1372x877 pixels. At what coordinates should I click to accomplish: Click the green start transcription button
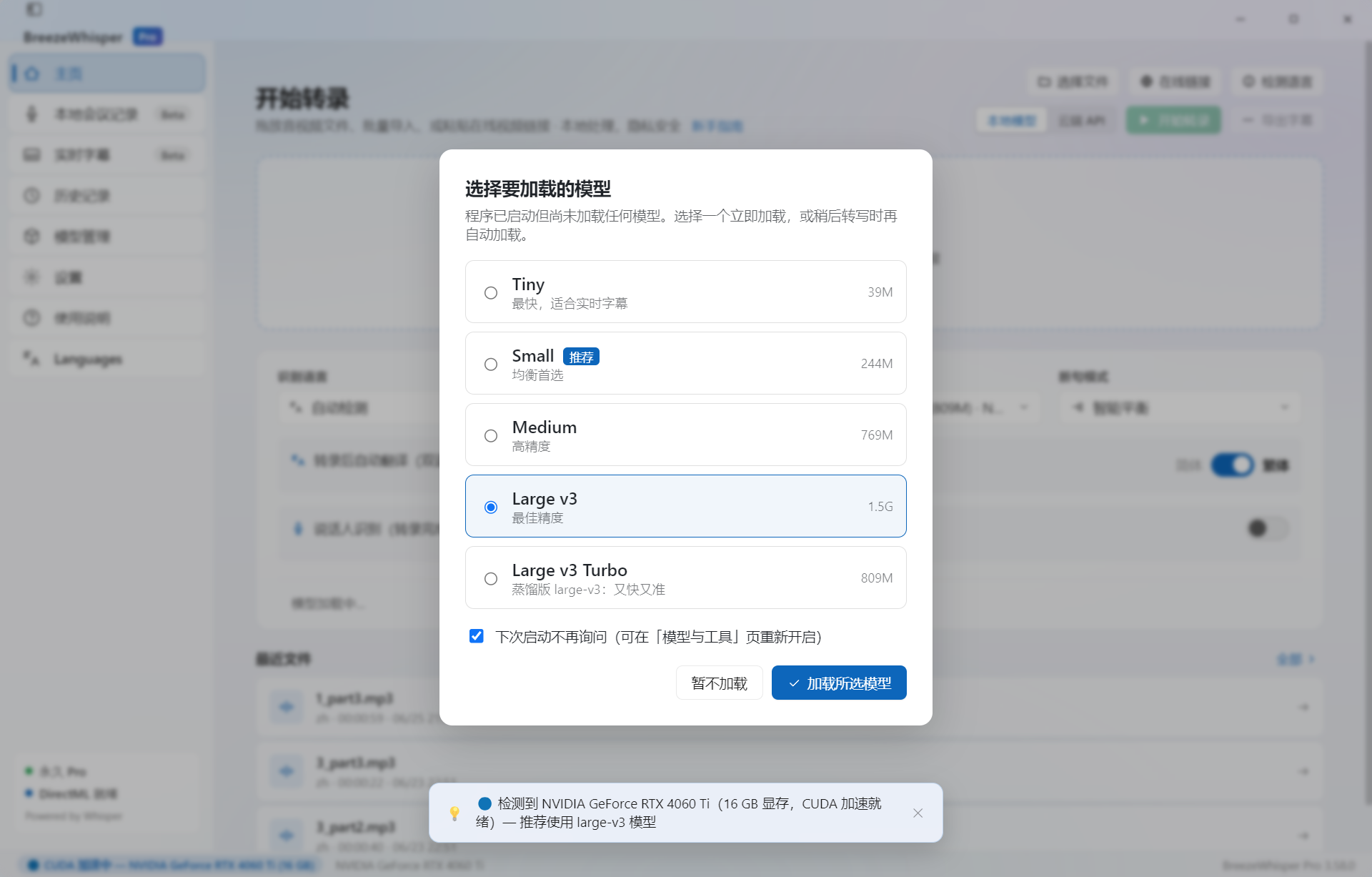click(1174, 120)
